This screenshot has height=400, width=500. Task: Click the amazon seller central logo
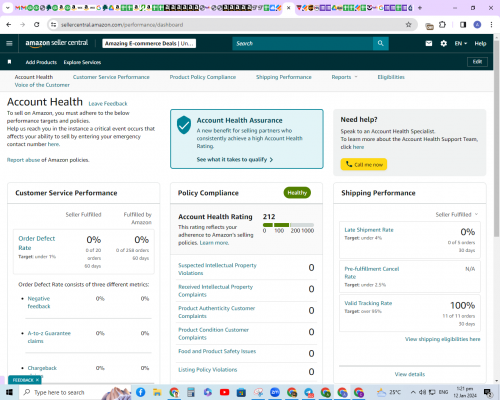[x=57, y=43]
